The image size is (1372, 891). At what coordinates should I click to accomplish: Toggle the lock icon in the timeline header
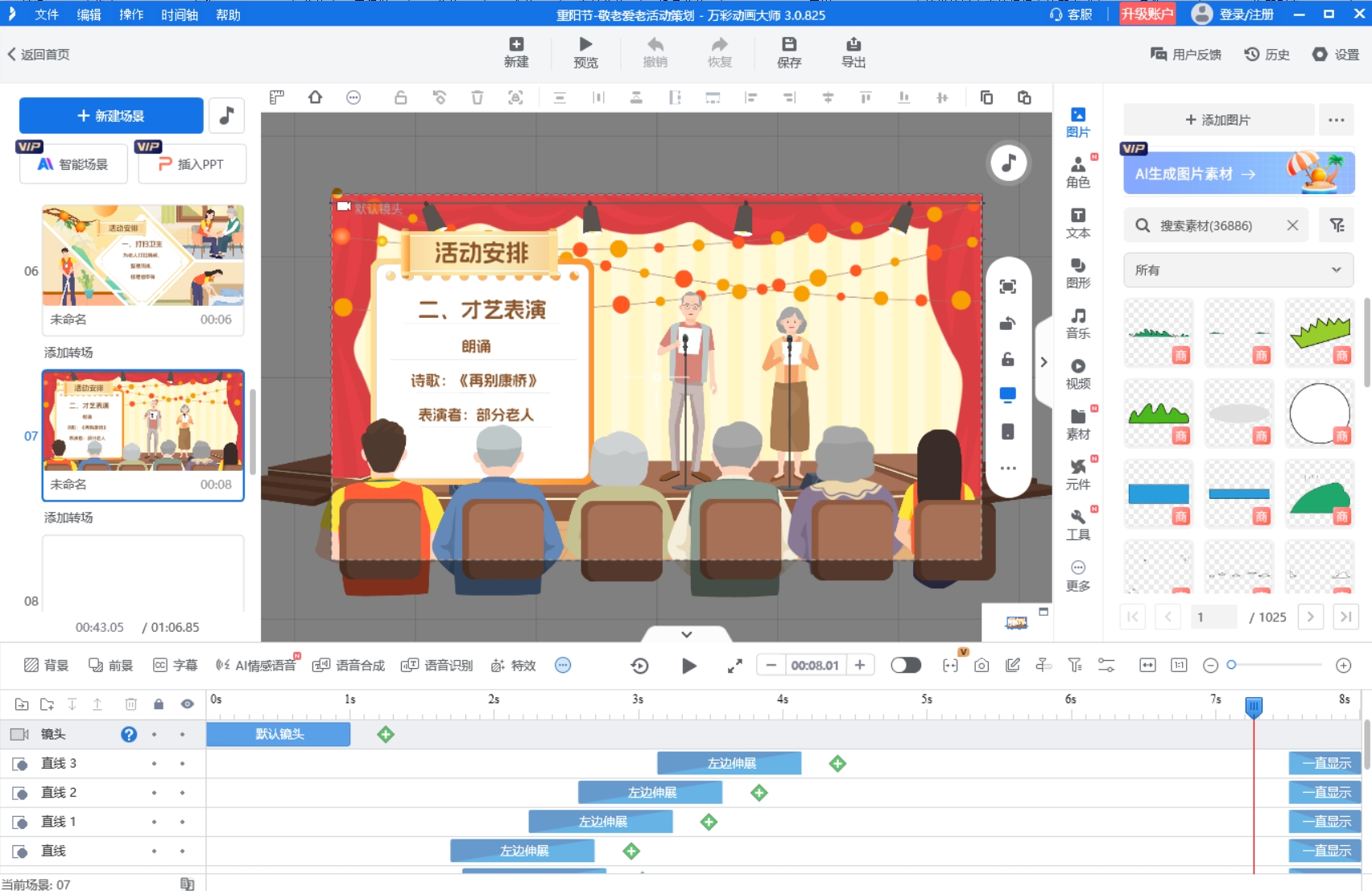pyautogui.click(x=159, y=704)
